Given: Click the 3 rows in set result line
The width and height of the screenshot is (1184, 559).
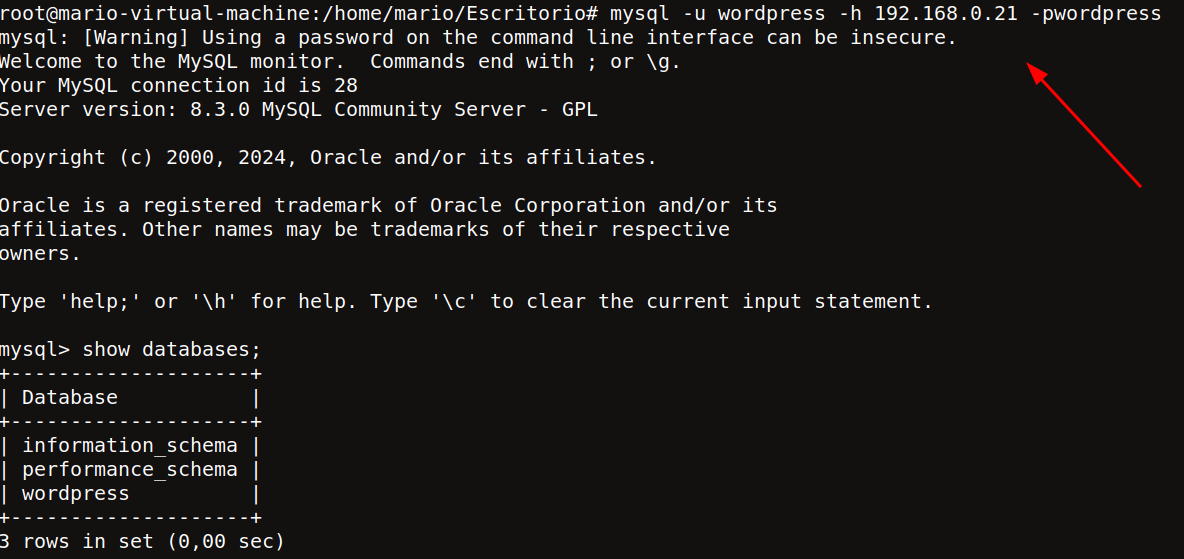Looking at the screenshot, I should click(142, 542).
